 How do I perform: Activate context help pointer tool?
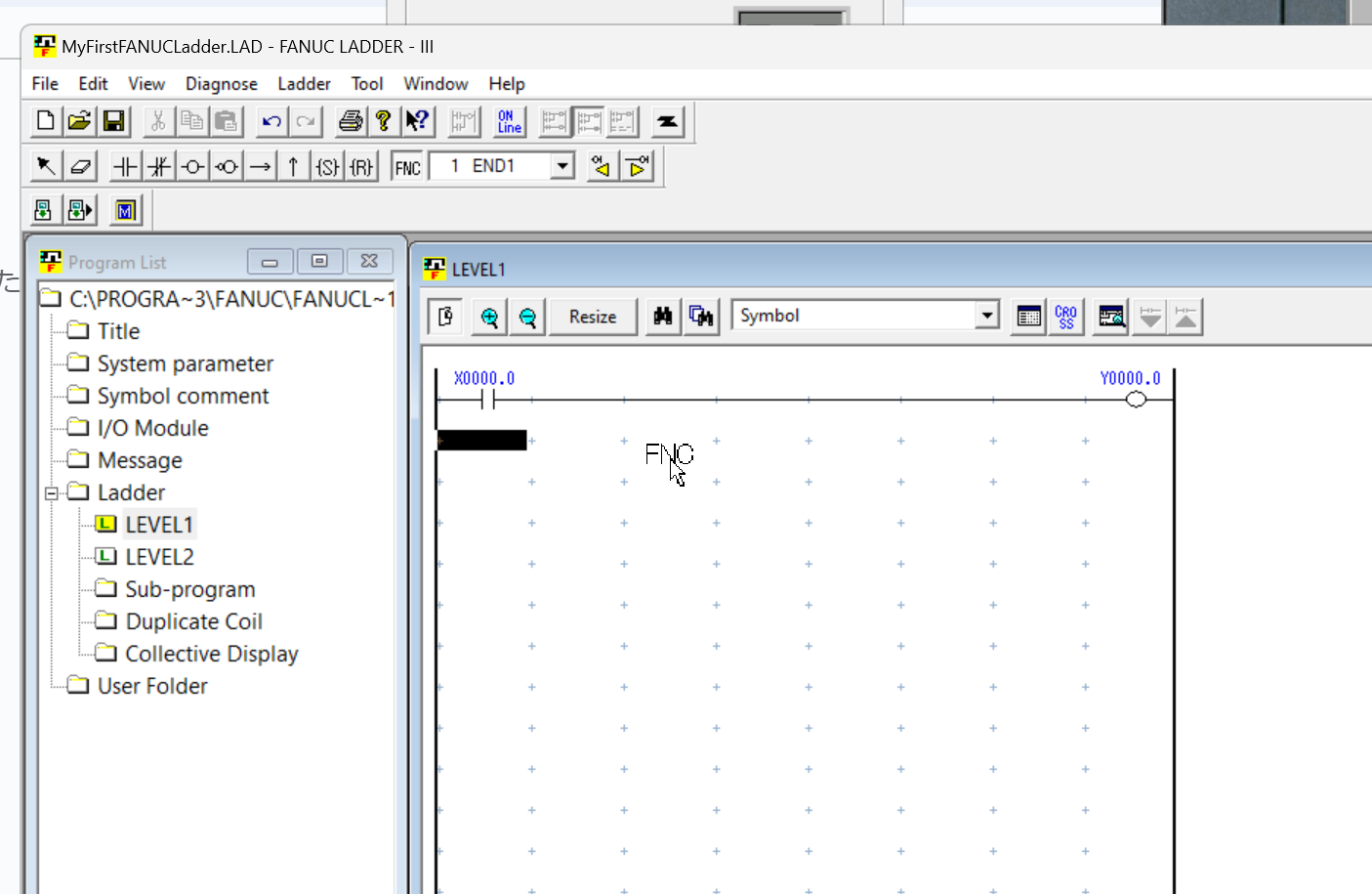coord(417,121)
